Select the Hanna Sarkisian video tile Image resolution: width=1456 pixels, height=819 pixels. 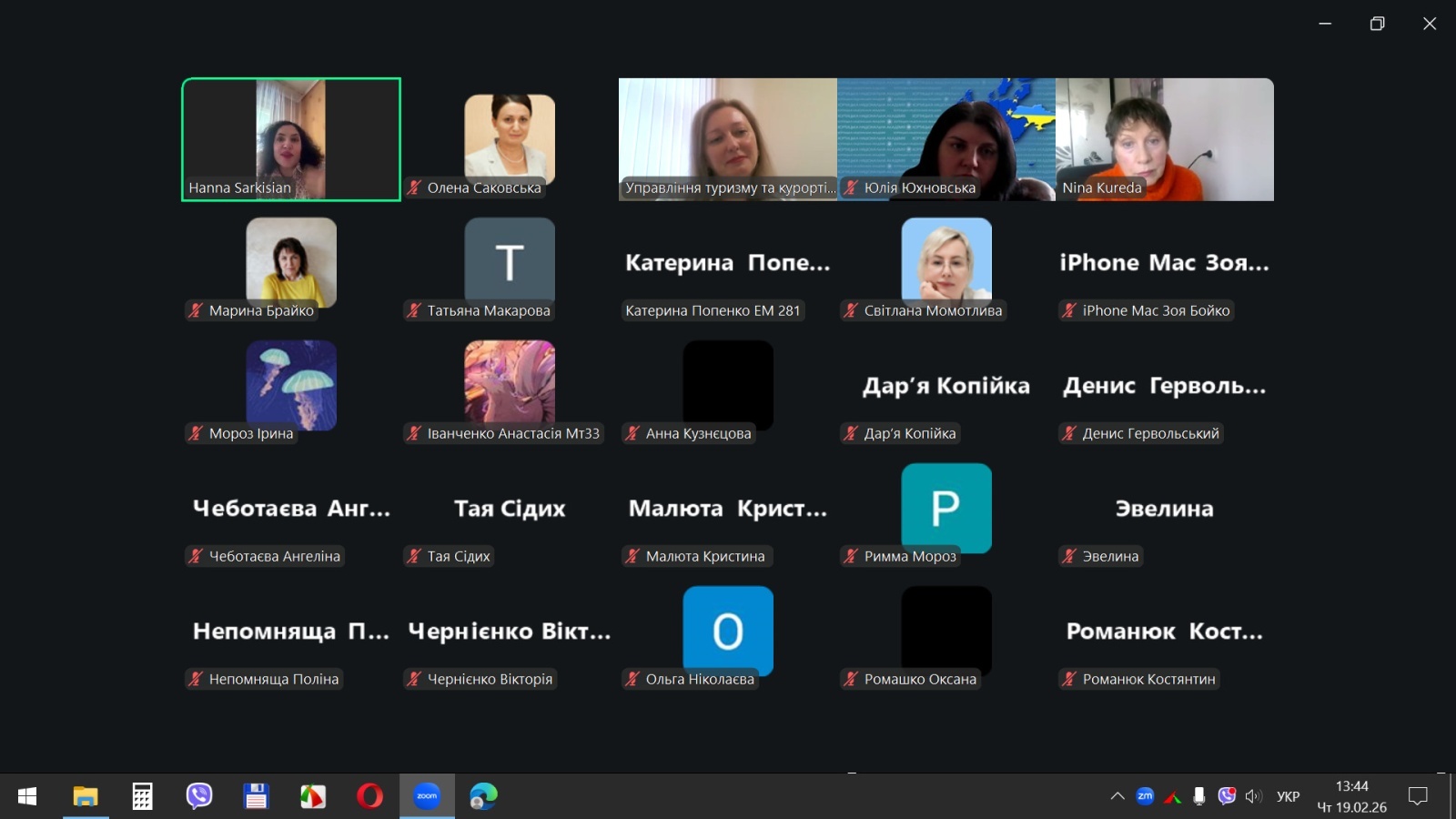pyautogui.click(x=291, y=138)
